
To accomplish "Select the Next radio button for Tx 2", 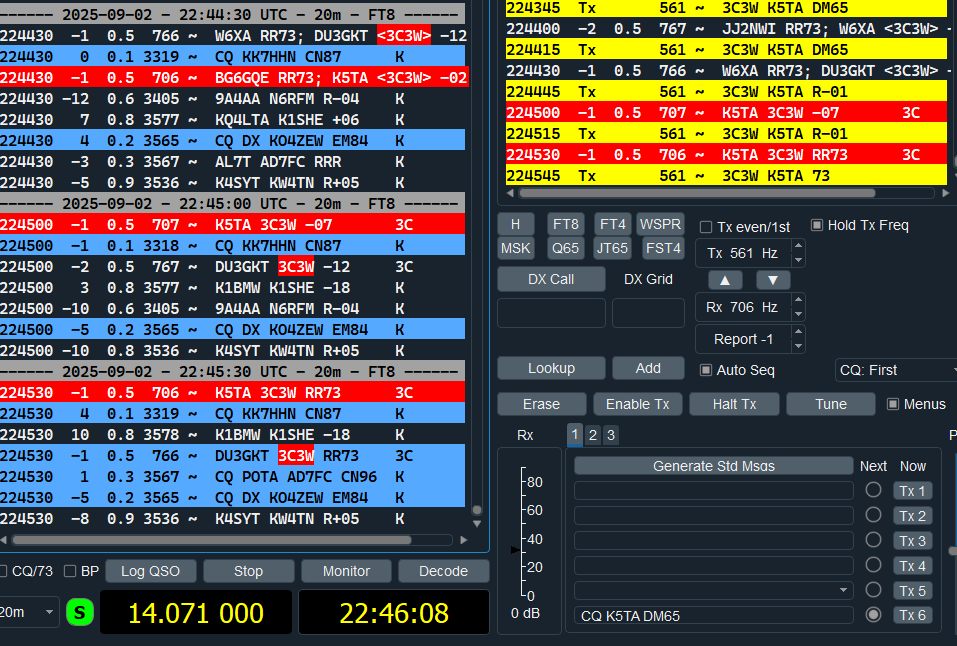I will pyautogui.click(x=873, y=515).
